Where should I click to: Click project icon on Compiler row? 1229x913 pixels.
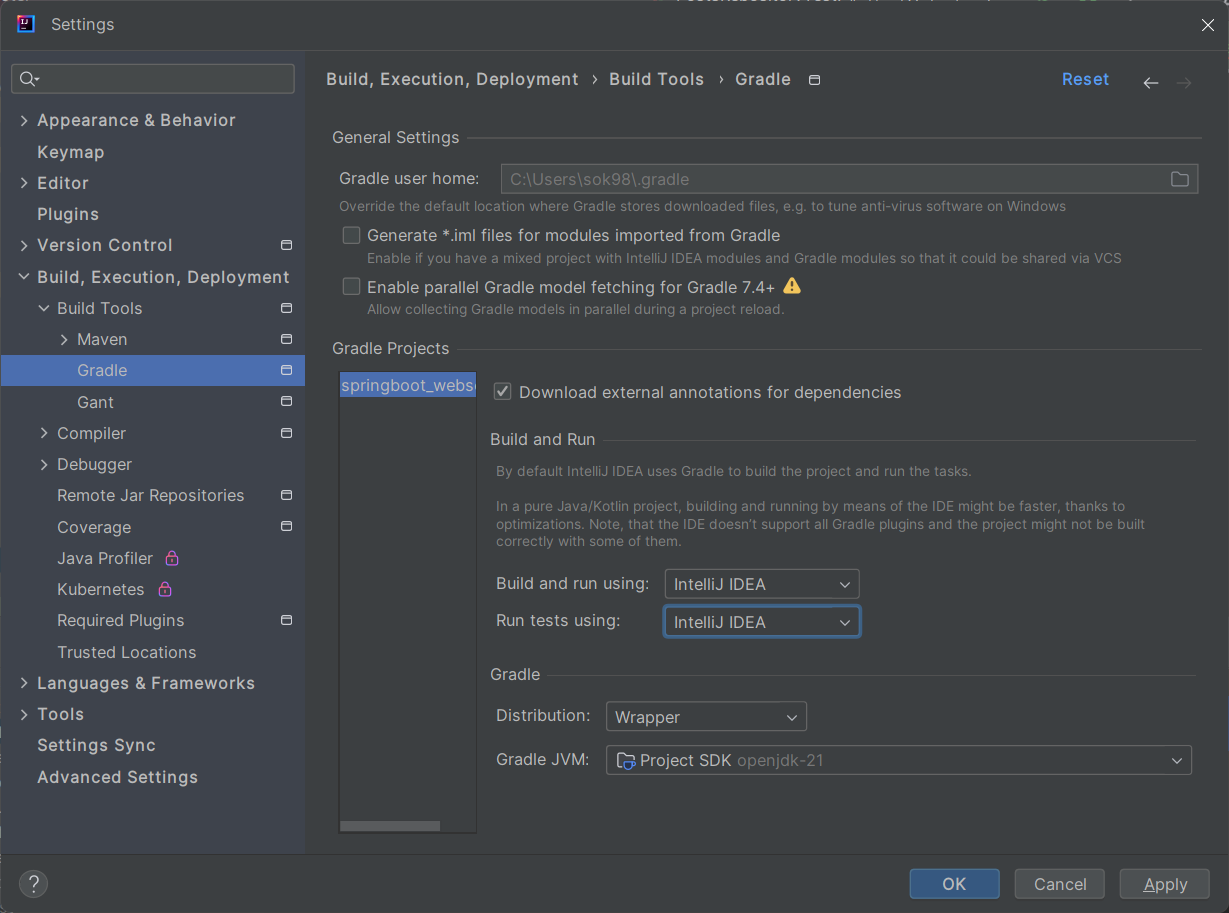[x=286, y=433]
